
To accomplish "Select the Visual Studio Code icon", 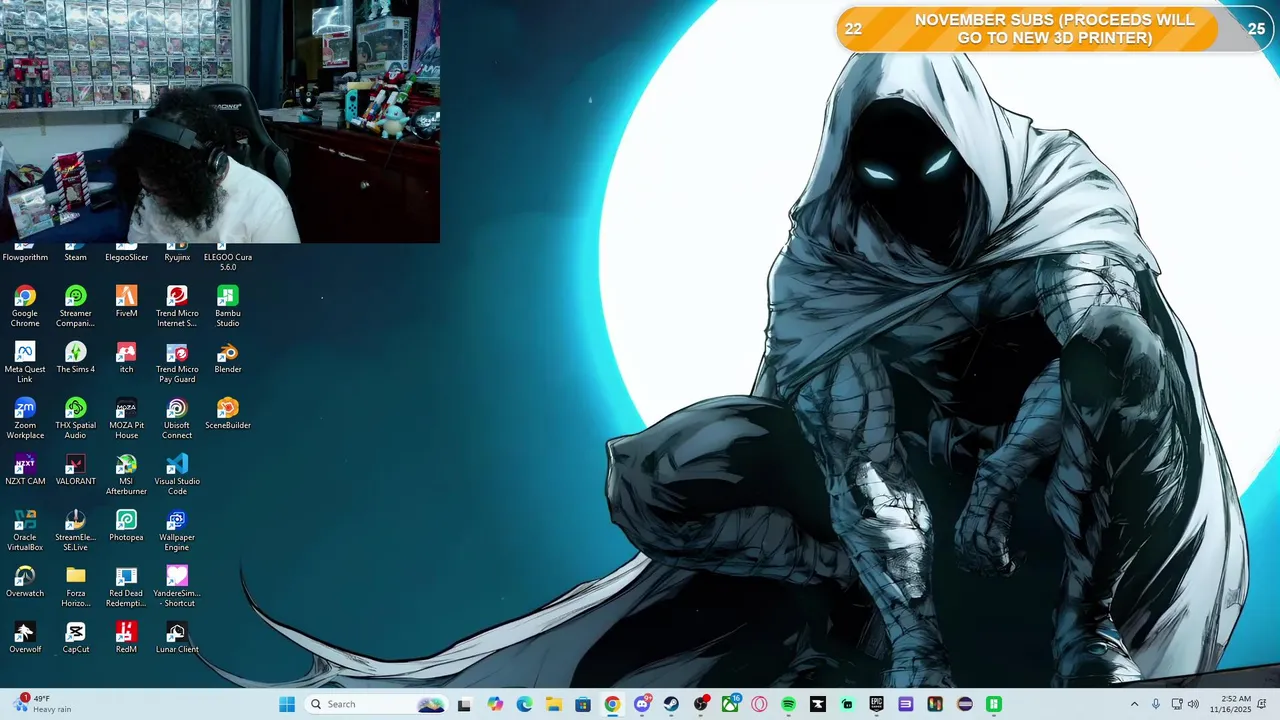I will point(177,474).
